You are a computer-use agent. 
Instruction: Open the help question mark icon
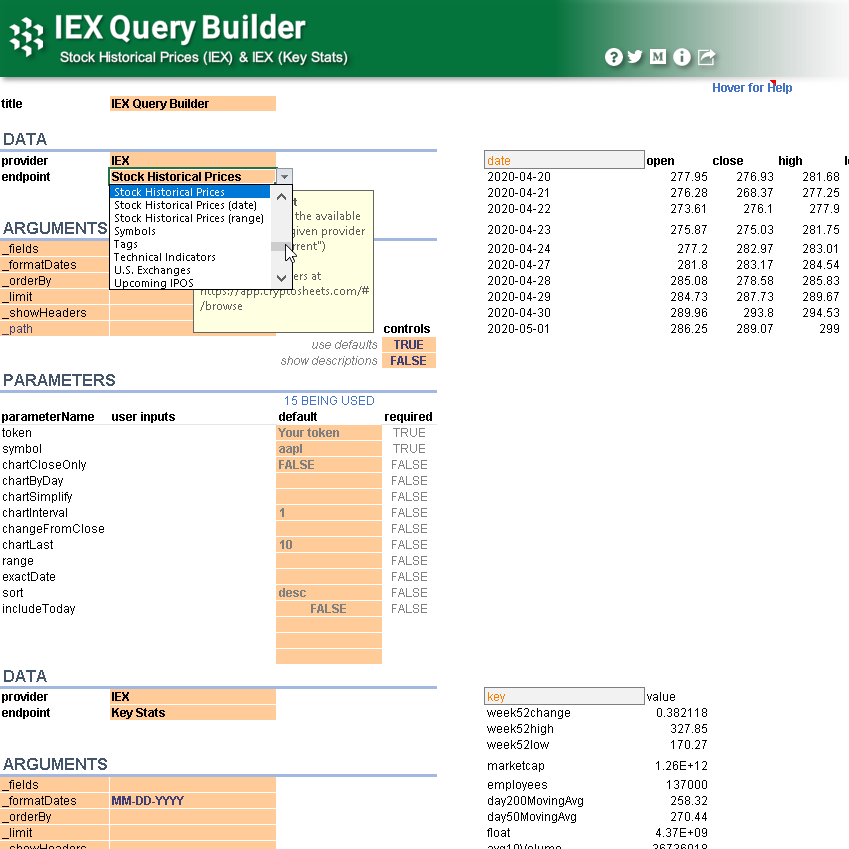[613, 57]
